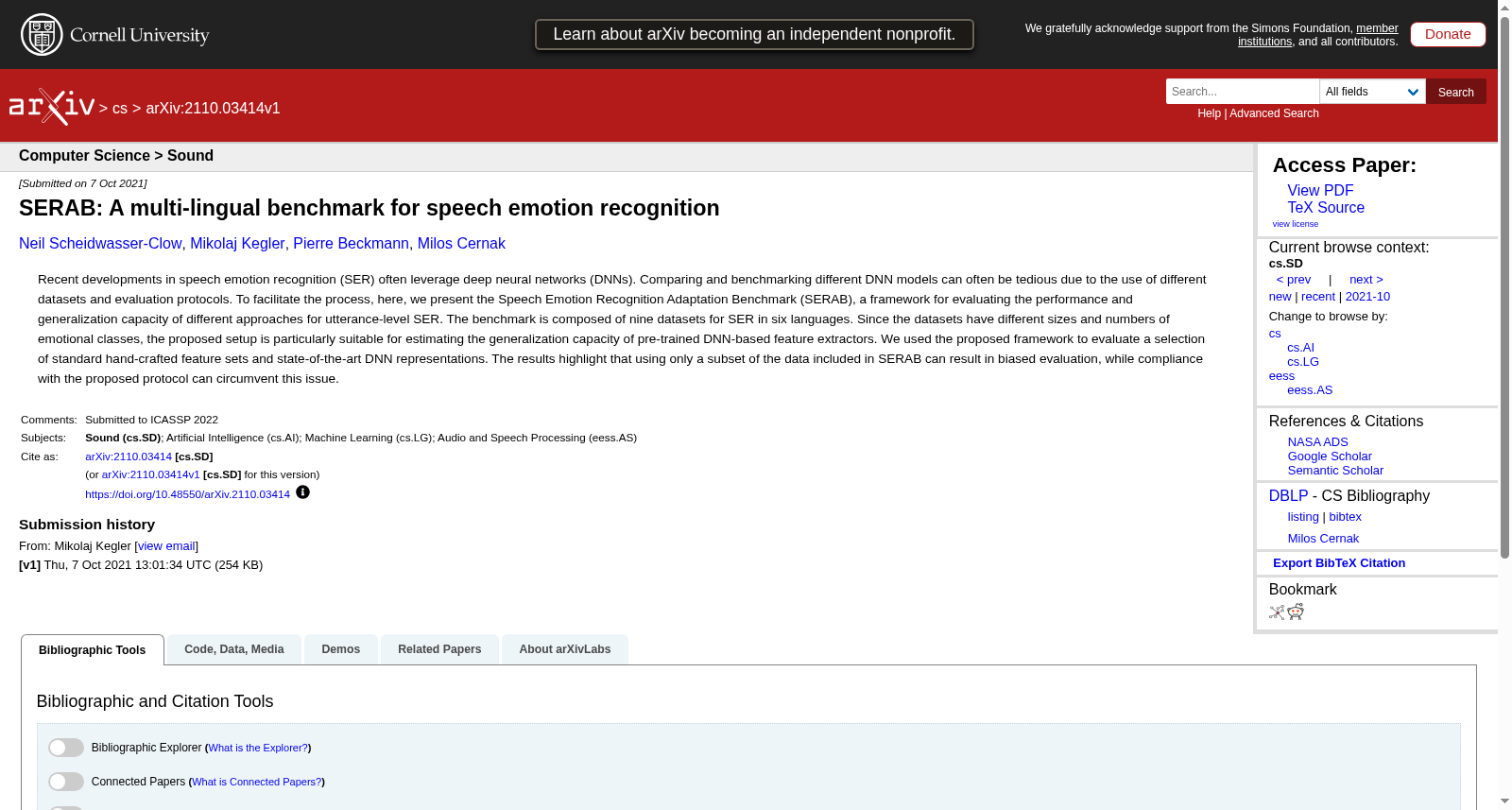Open Semantic Scholar link
Viewport: 1512px width, 810px height.
point(1335,471)
